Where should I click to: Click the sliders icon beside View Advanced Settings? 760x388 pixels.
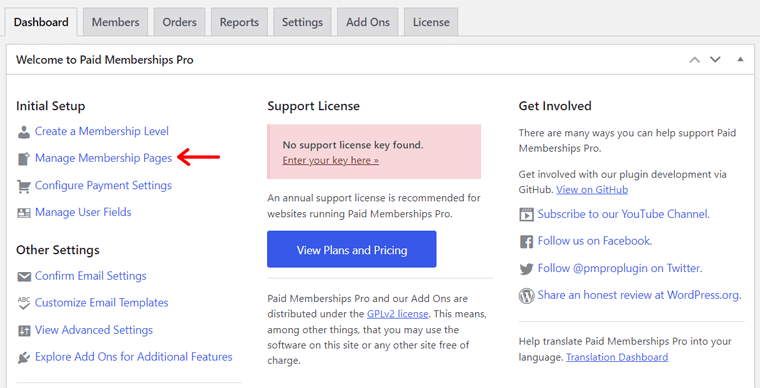pyautogui.click(x=24, y=331)
